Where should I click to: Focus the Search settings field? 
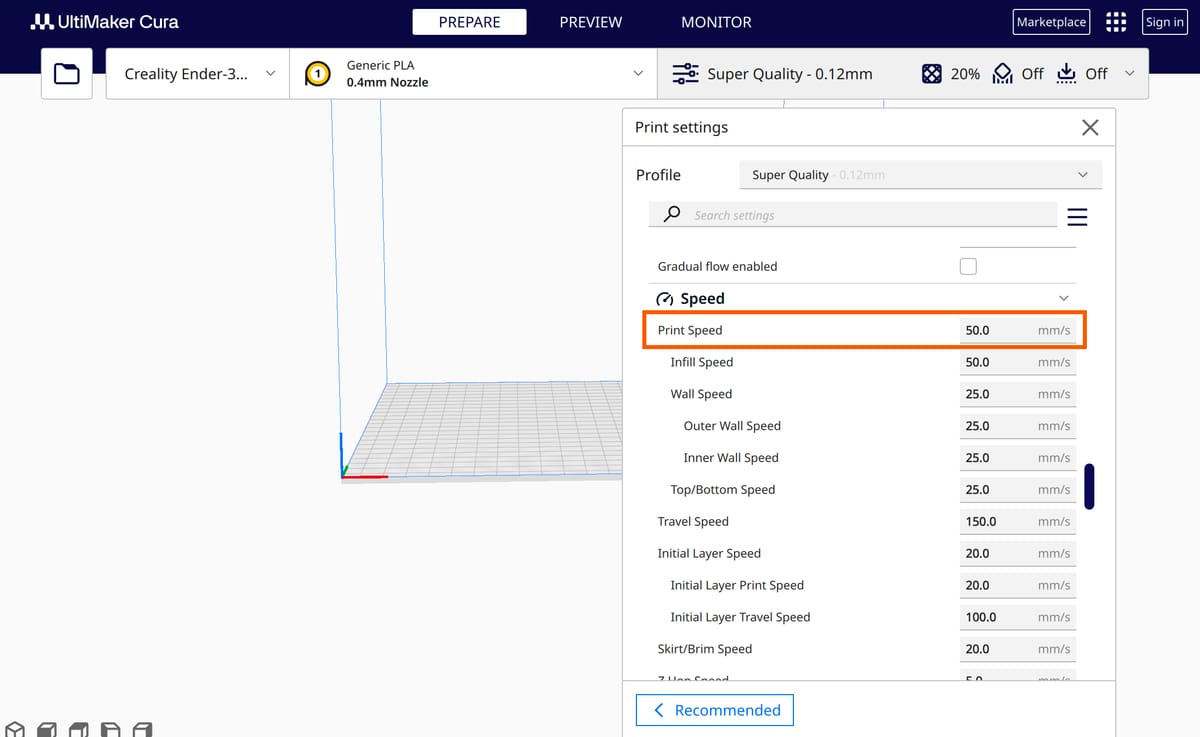tap(853, 214)
